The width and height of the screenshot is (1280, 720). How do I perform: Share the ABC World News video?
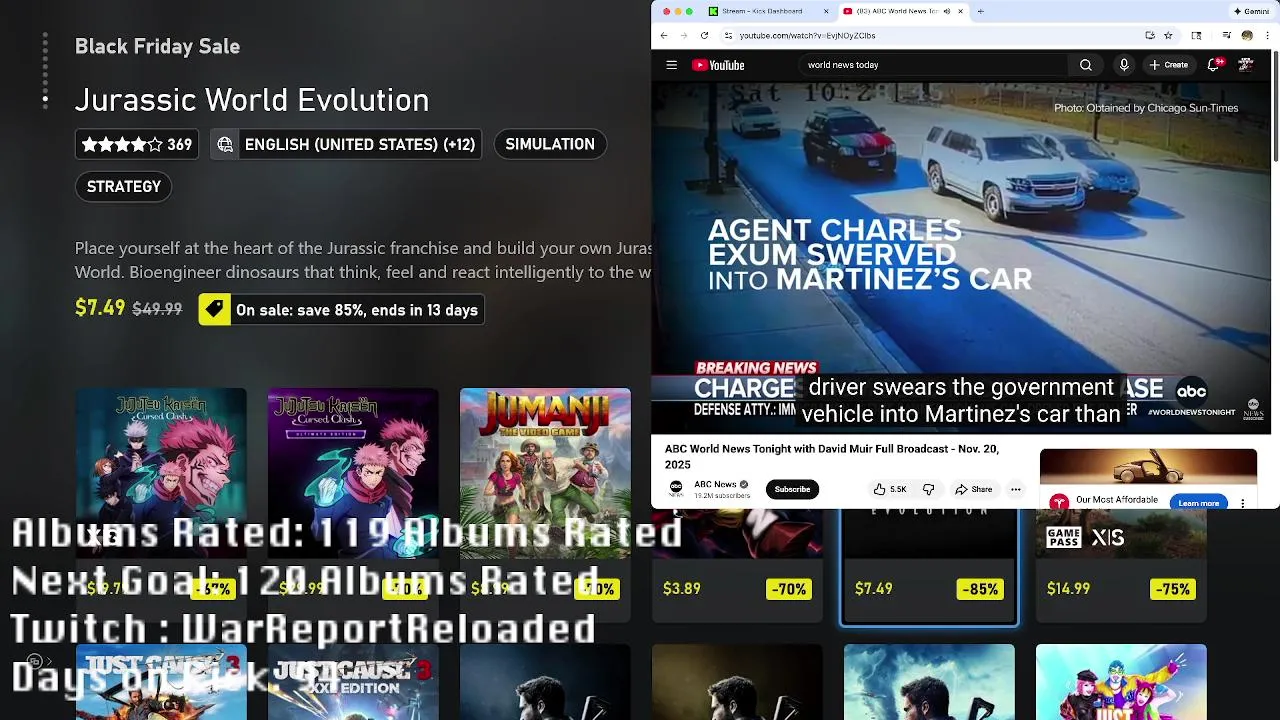[x=973, y=489]
